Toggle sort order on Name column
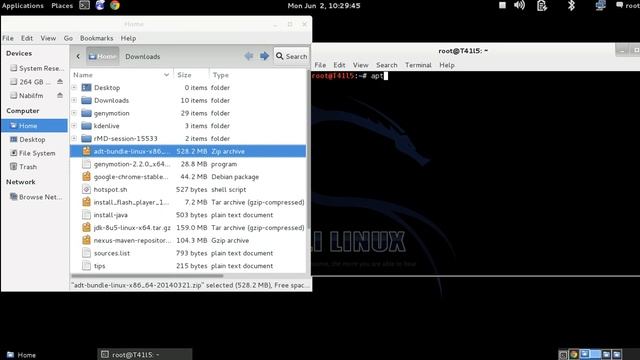The image size is (640, 360). [122, 75]
